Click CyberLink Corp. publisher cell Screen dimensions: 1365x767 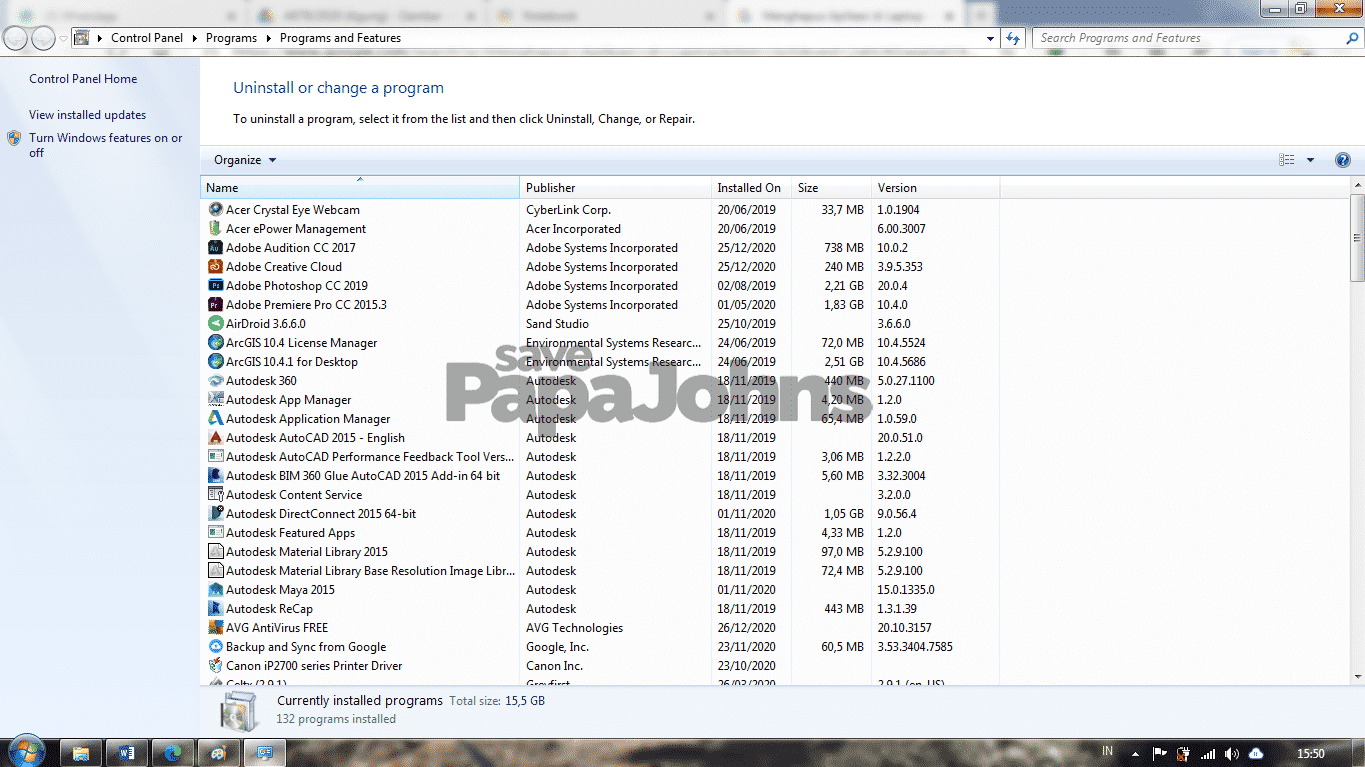pyautogui.click(x=568, y=210)
